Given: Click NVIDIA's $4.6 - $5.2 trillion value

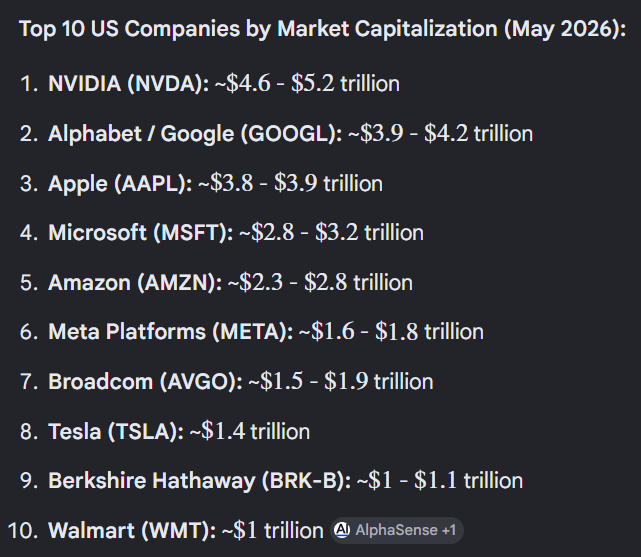Looking at the screenshot, I should tap(307, 83).
